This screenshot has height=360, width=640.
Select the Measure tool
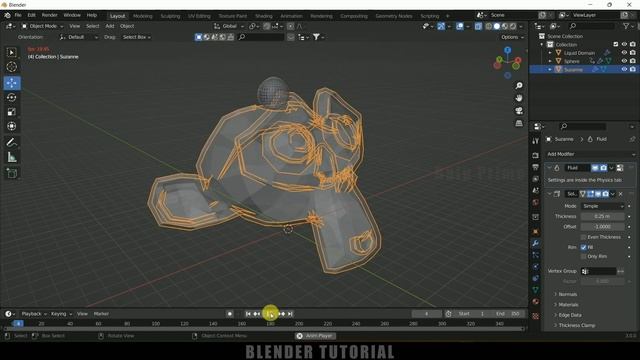click(x=11, y=157)
